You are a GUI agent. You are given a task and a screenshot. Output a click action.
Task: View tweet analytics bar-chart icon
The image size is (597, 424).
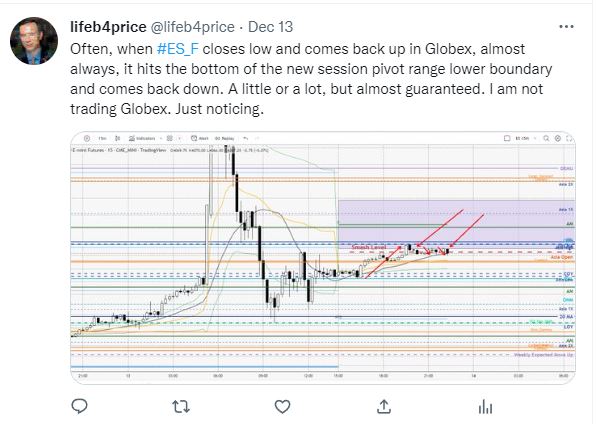(485, 406)
